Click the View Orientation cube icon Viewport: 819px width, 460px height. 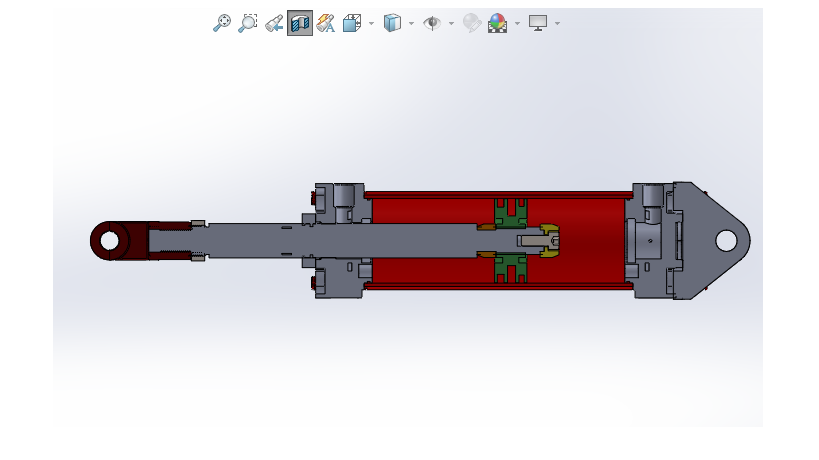[352, 23]
